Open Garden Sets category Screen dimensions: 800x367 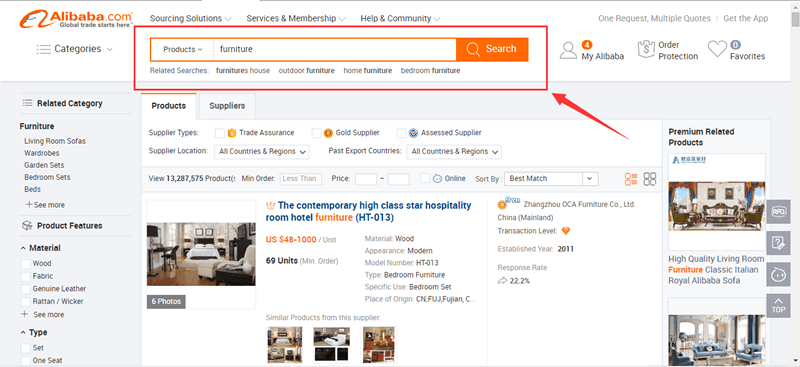[44, 165]
